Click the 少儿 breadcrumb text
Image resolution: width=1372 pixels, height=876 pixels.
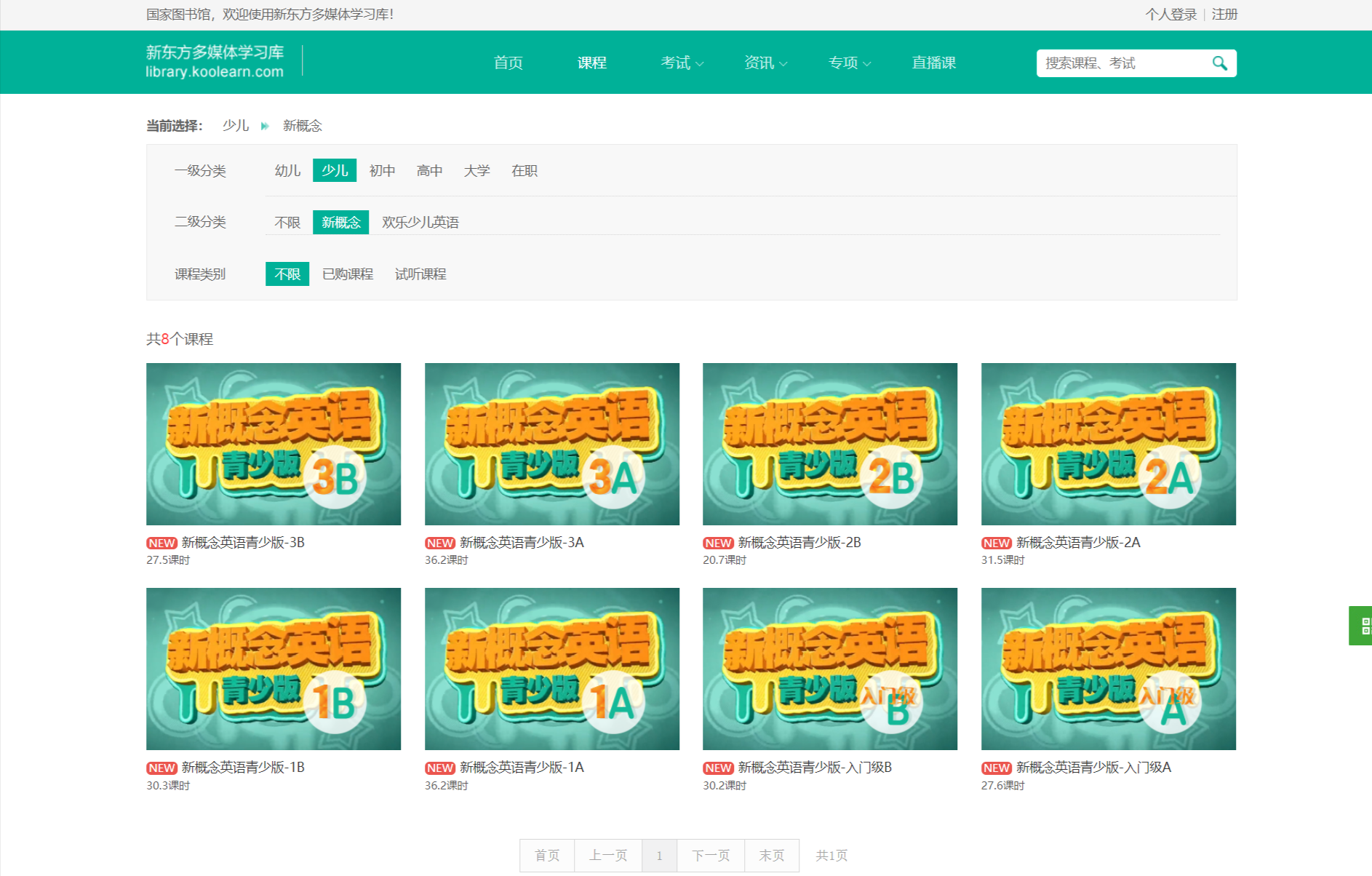[236, 126]
